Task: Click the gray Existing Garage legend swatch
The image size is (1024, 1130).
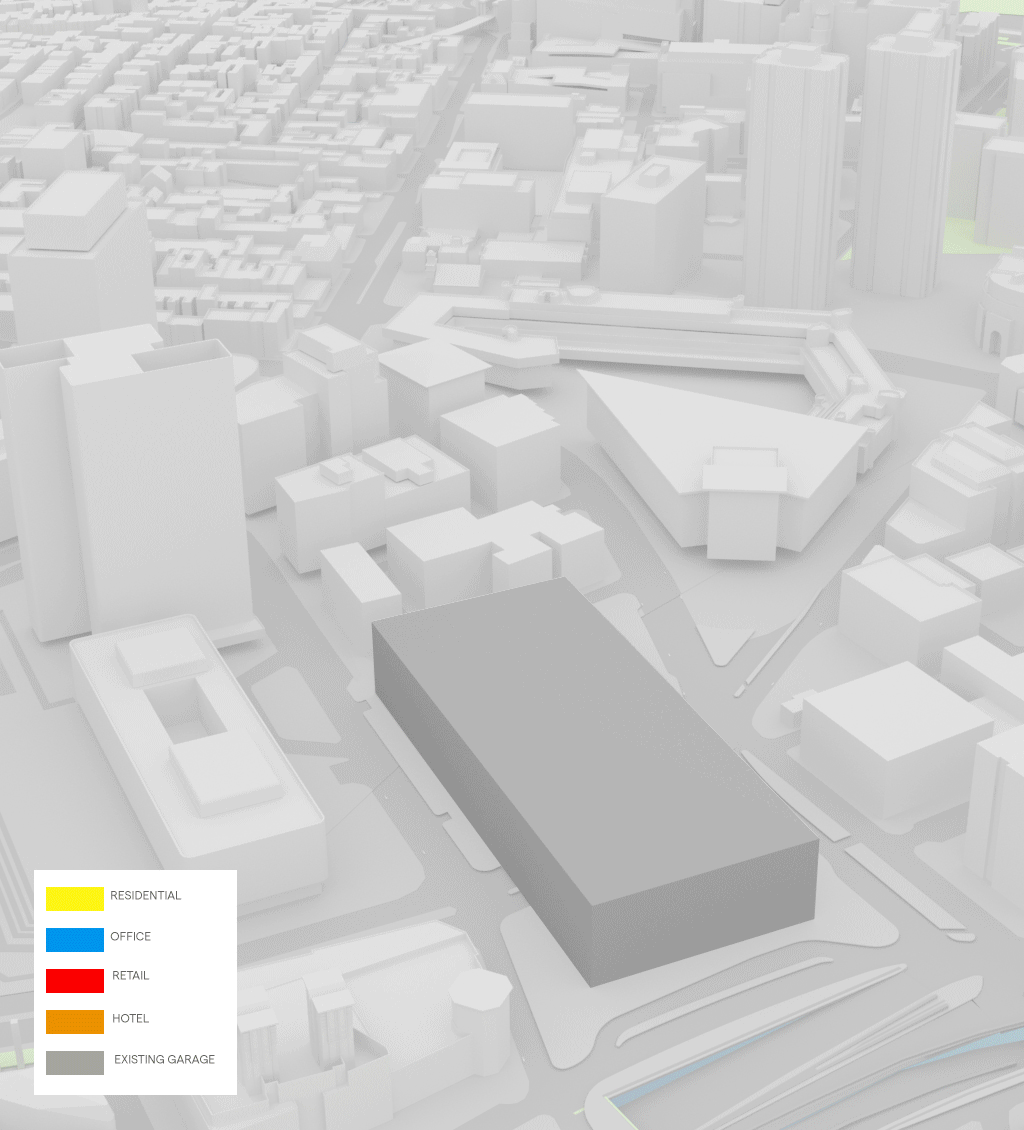Action: tap(75, 1063)
